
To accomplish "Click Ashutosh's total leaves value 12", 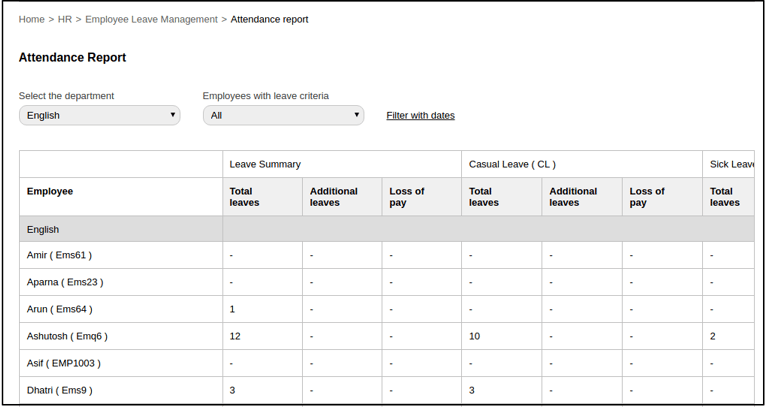I will pos(236,336).
